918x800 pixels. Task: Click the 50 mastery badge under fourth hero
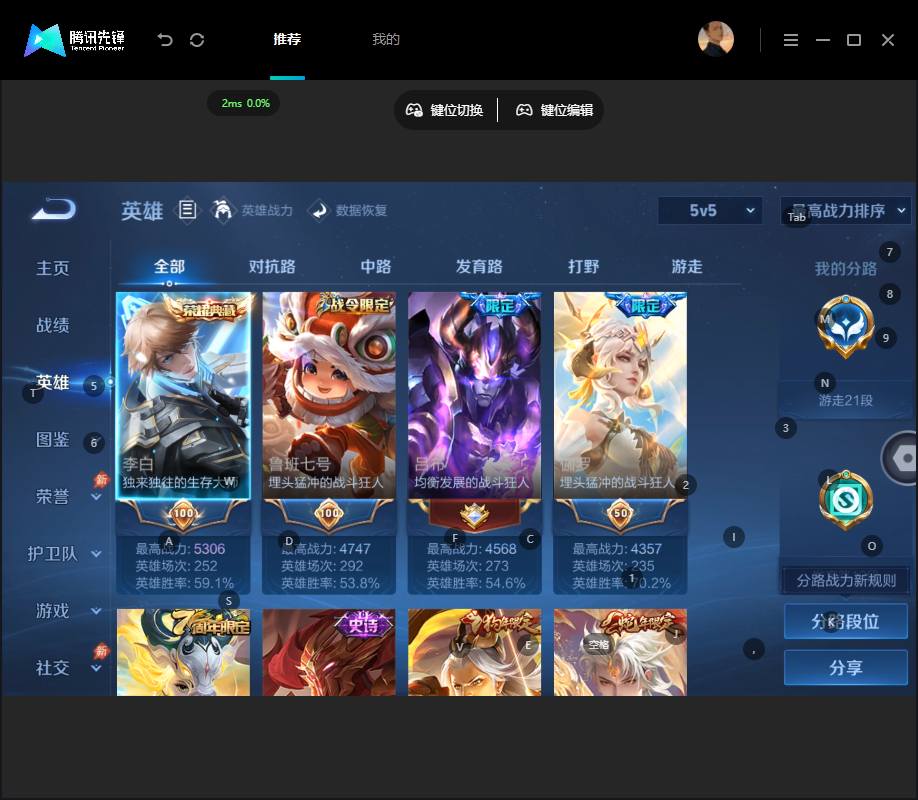point(621,513)
